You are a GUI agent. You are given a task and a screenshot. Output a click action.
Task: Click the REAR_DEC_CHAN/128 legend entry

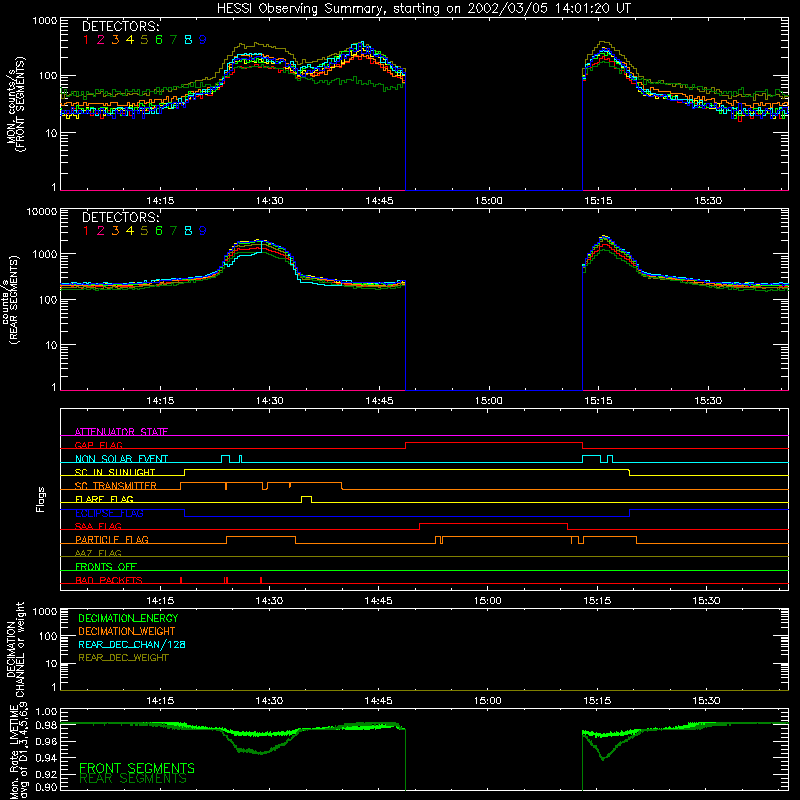tap(132, 644)
